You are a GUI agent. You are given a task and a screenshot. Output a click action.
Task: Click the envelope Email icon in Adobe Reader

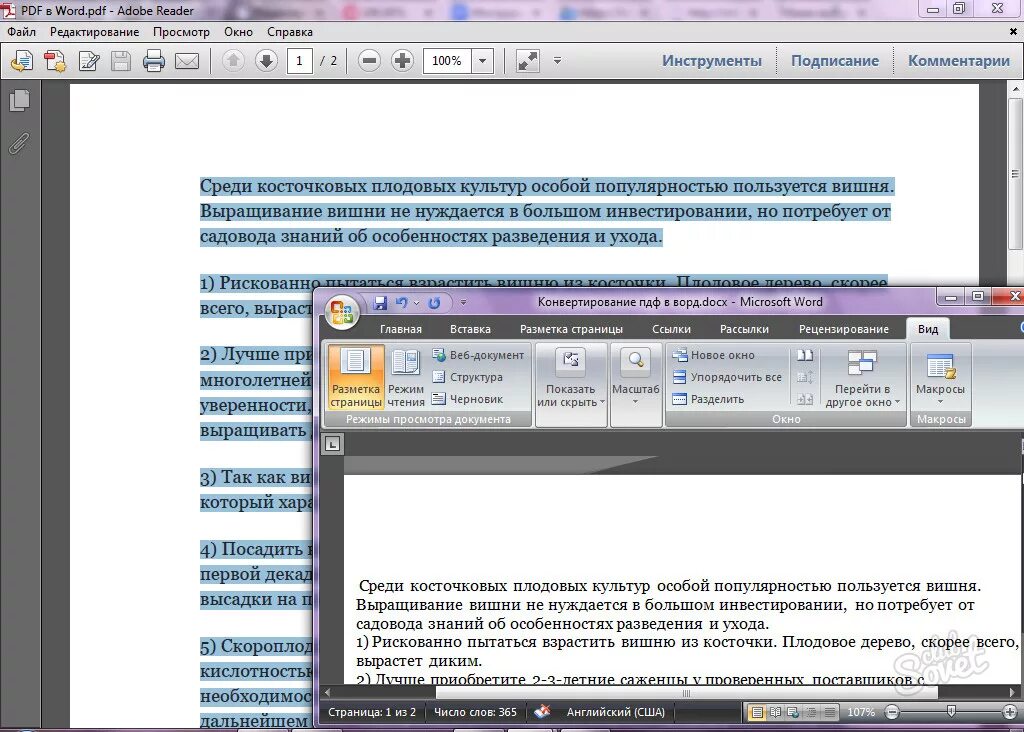[x=187, y=61]
